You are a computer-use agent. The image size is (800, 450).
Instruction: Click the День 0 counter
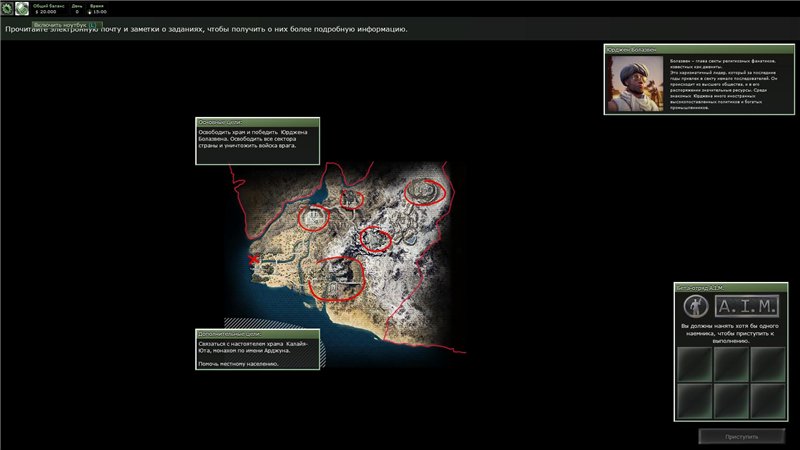77,9
